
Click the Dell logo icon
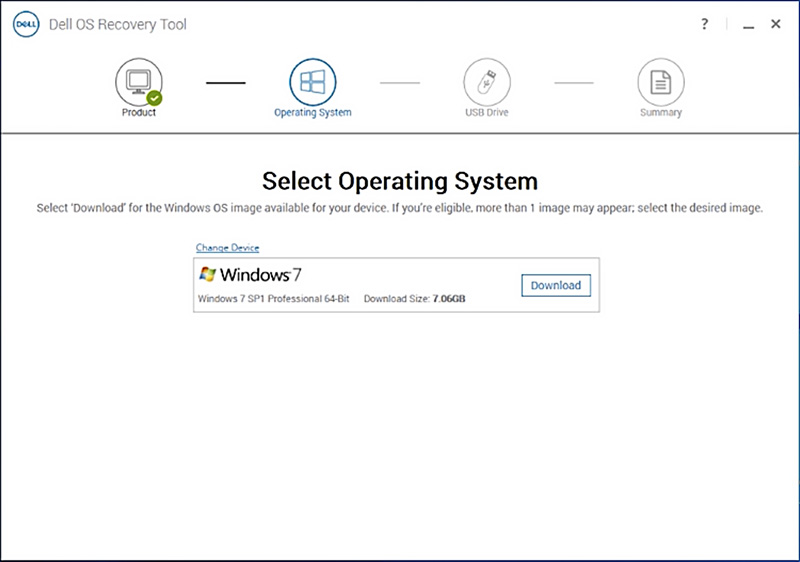[26, 24]
